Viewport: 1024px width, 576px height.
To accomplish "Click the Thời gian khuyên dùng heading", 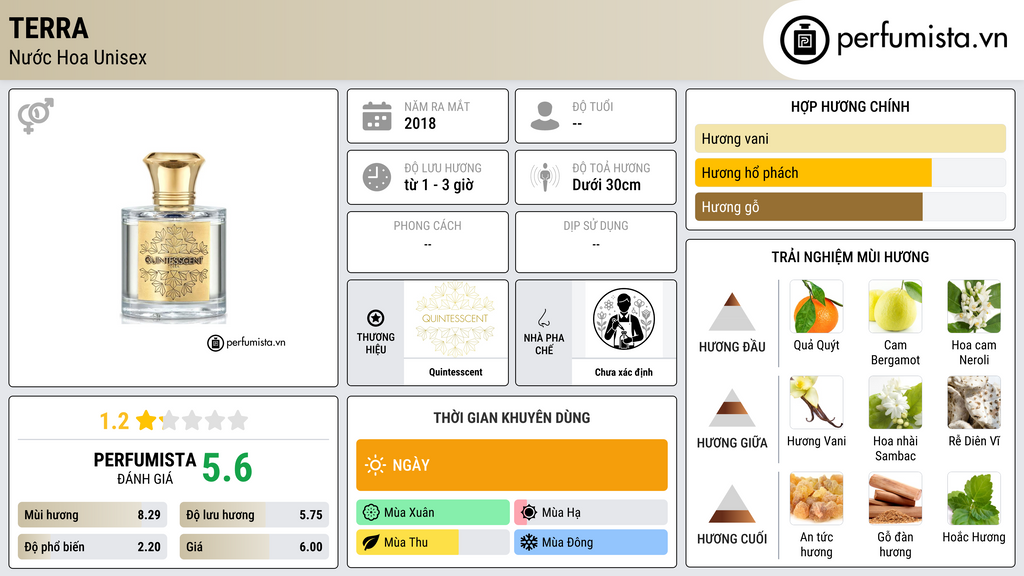I will click(512, 418).
